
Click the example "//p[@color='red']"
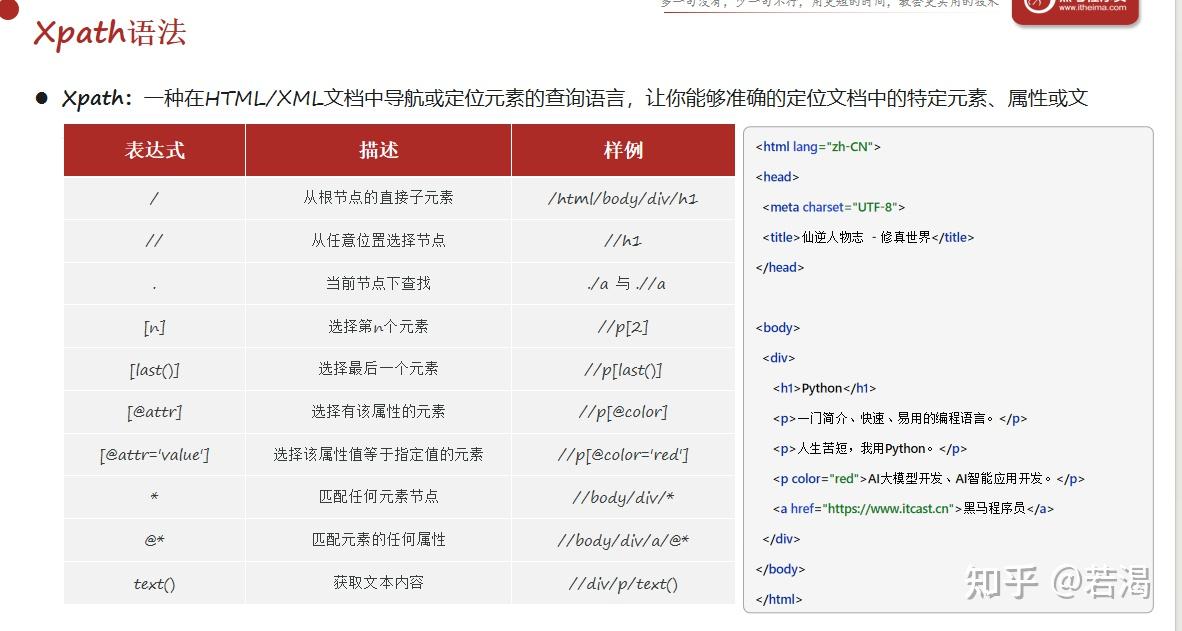tap(623, 455)
